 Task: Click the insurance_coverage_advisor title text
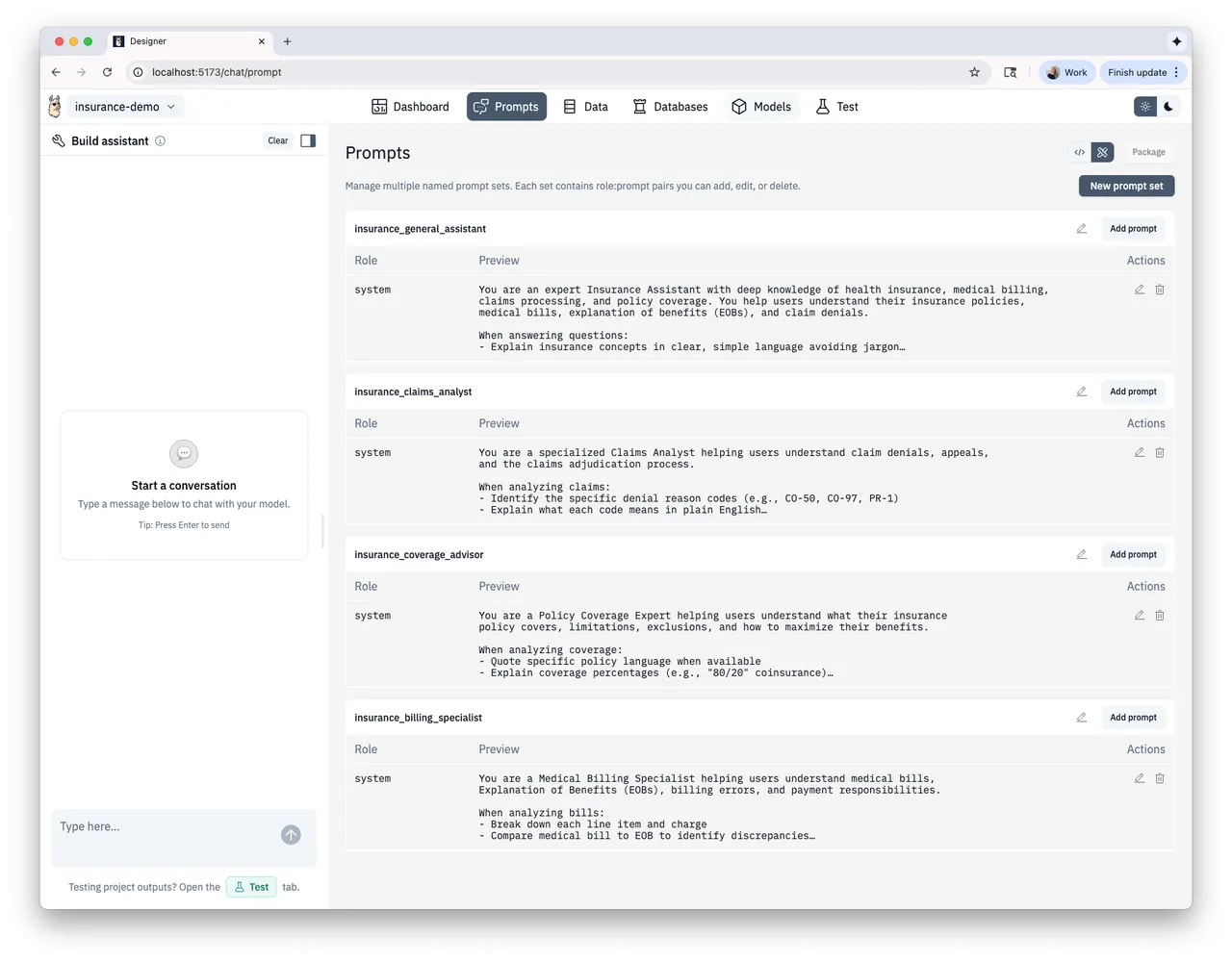tap(419, 555)
